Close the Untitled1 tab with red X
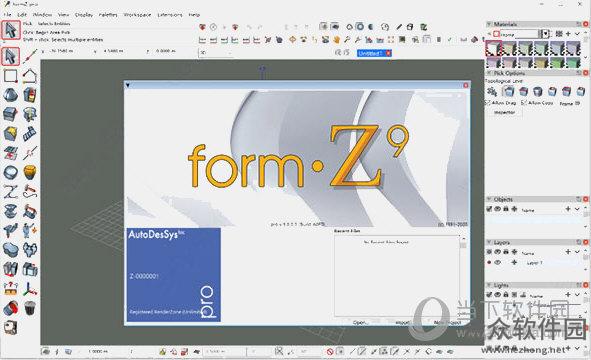The width and height of the screenshot is (591, 360). point(388,53)
